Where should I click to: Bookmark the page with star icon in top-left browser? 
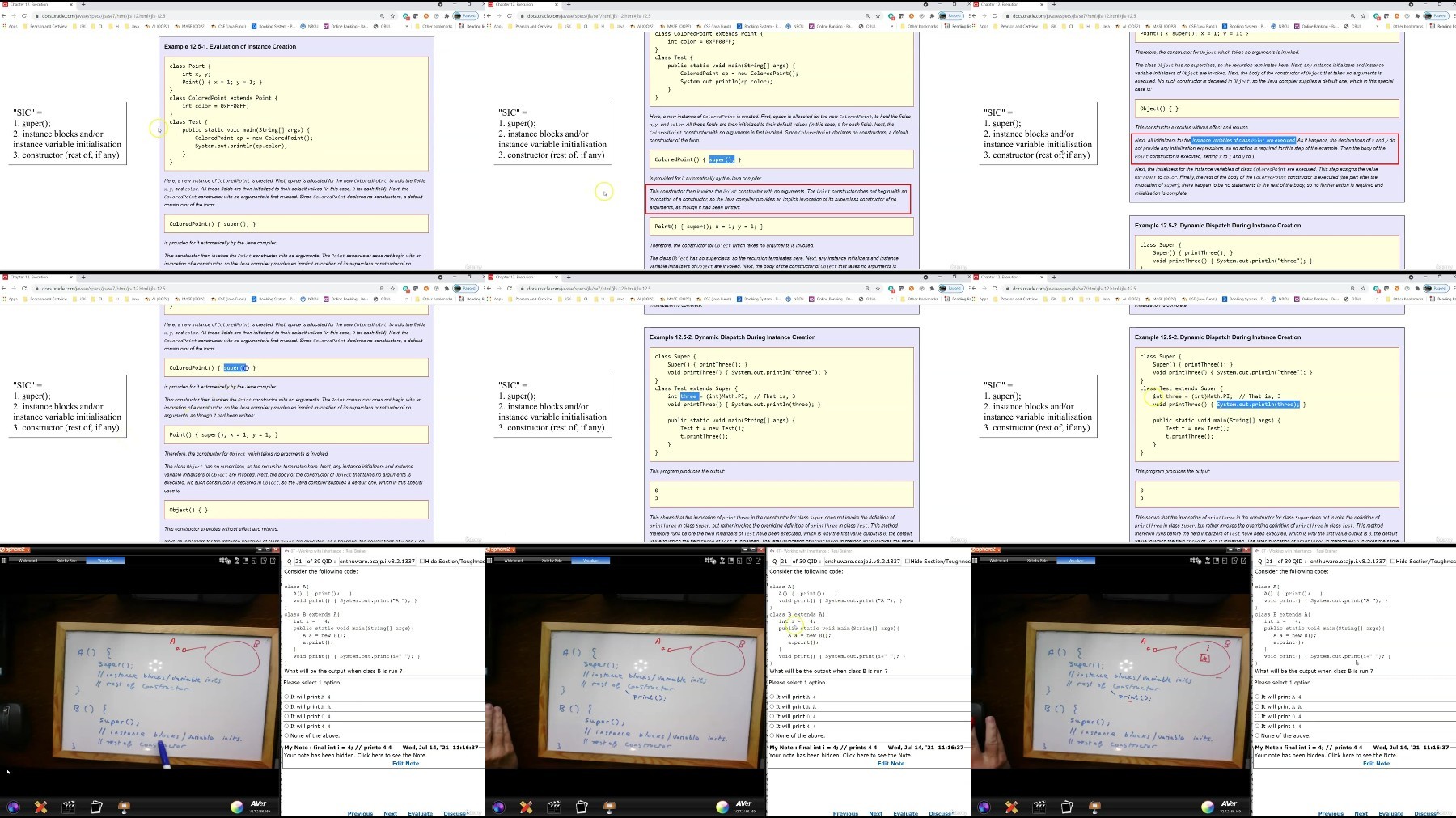tap(393, 16)
